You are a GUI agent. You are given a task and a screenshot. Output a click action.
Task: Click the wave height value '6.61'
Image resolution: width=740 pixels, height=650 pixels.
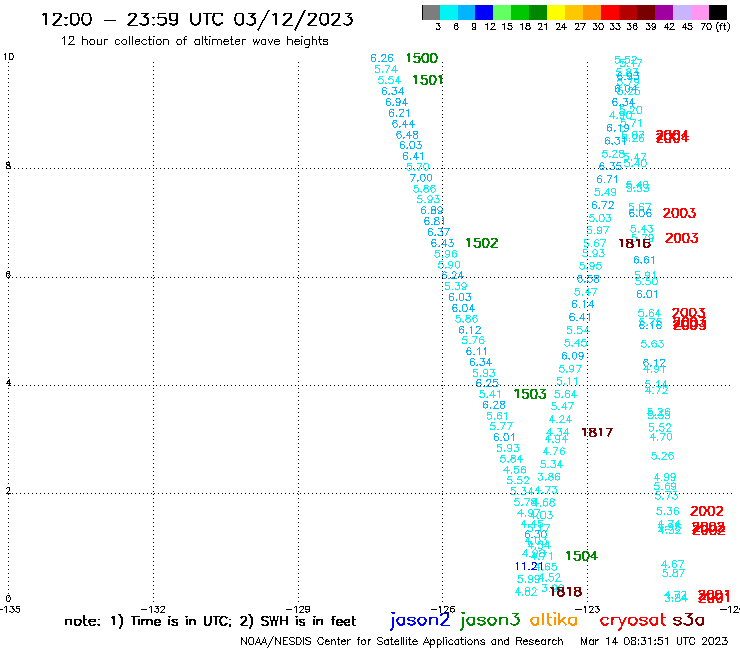tap(644, 260)
